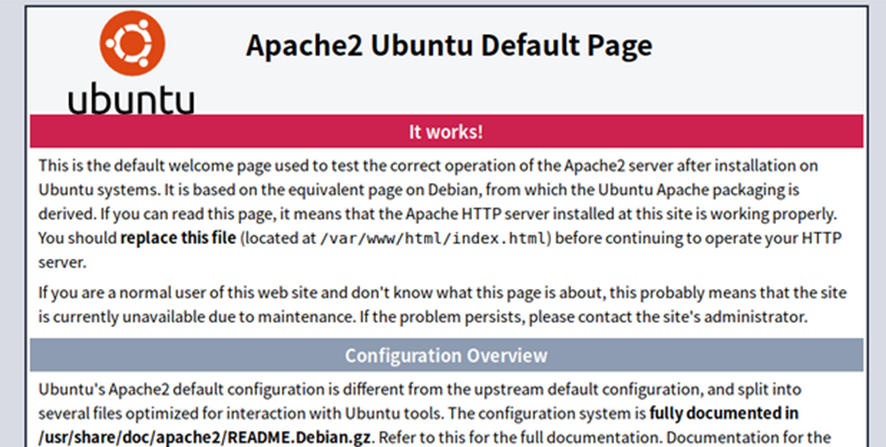
Task: Click the bold 'replace this file' text
Action: (x=178, y=237)
